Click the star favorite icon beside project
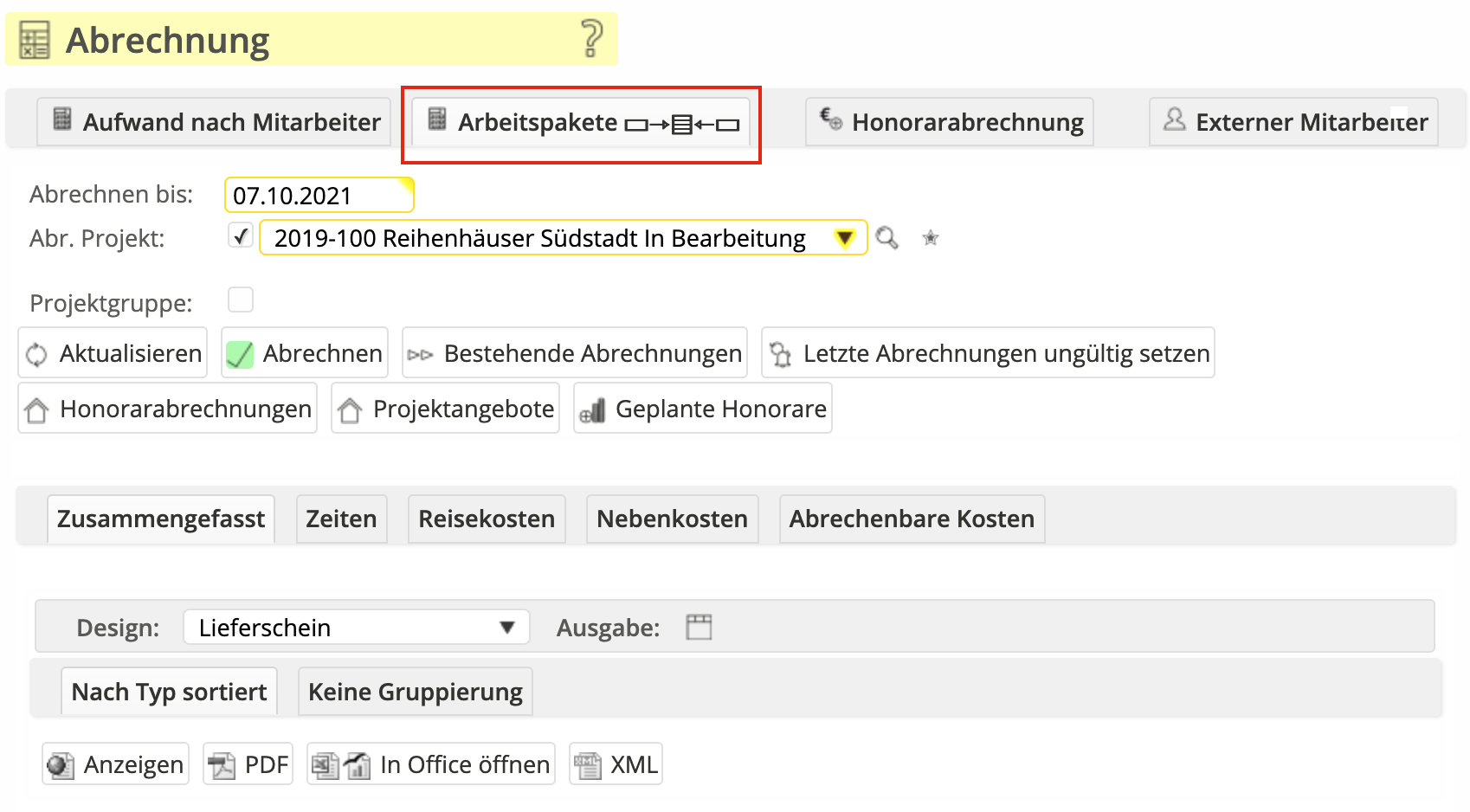Viewport: 1470px width, 812px height. [x=931, y=238]
